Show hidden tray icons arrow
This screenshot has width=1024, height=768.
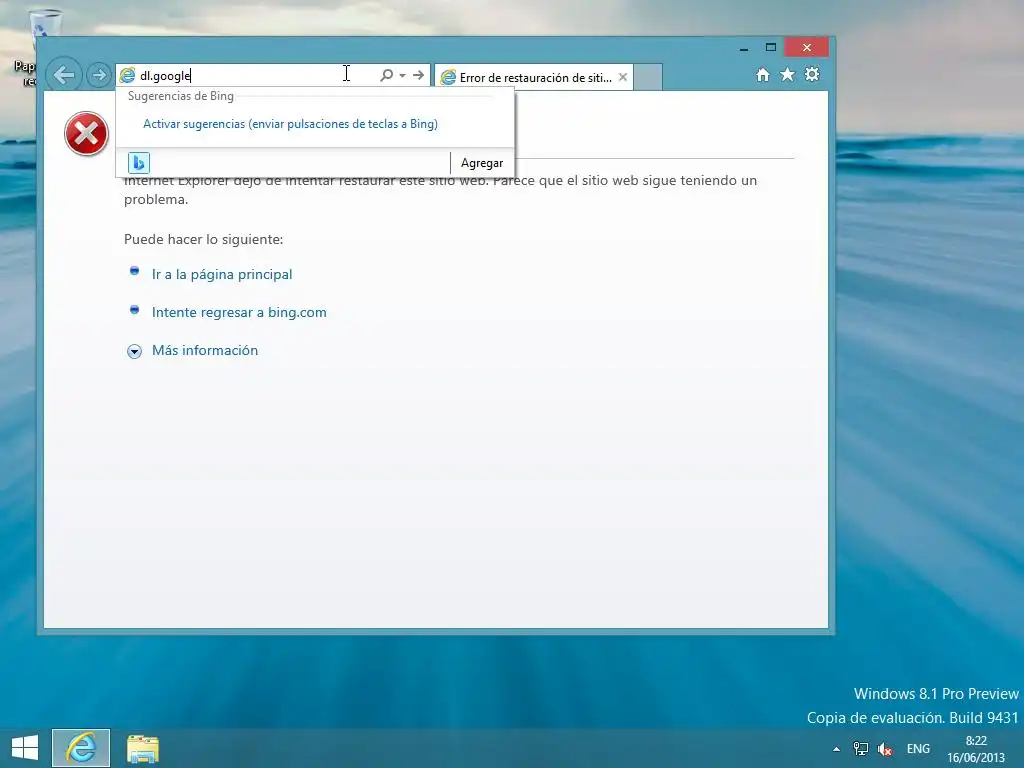pos(837,749)
